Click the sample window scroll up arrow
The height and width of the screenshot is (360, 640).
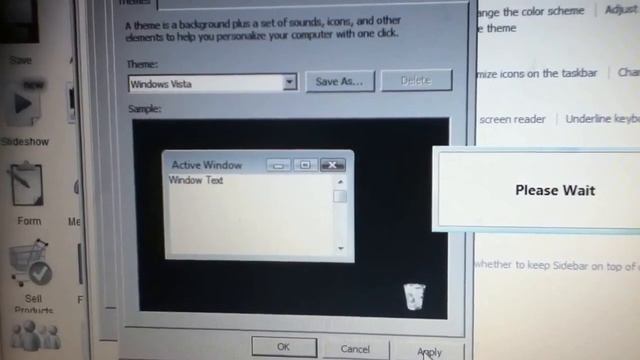pos(340,182)
